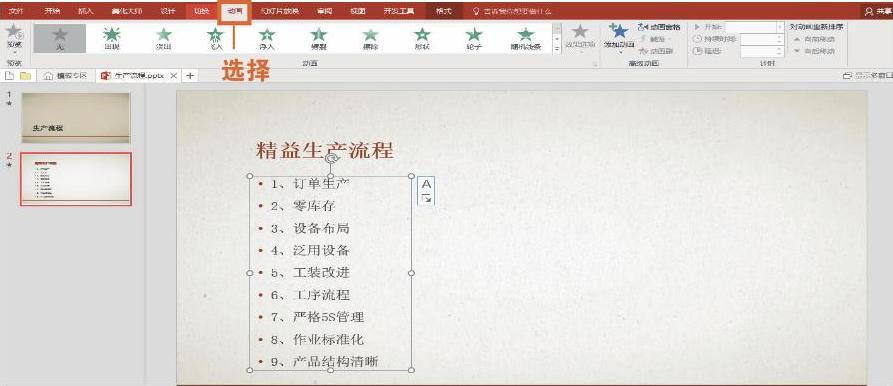
Task: Choose the 擦除 (Wipe) animation effect
Action: [x=370, y=39]
